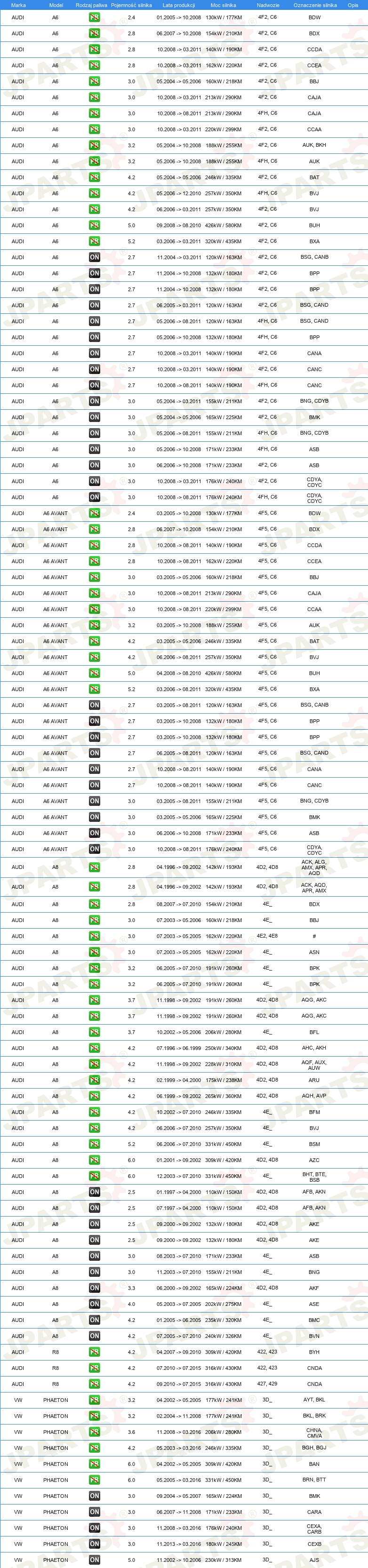Click petrol icon in Phaeton BAN 6.0 row

pyautogui.click(x=95, y=1464)
